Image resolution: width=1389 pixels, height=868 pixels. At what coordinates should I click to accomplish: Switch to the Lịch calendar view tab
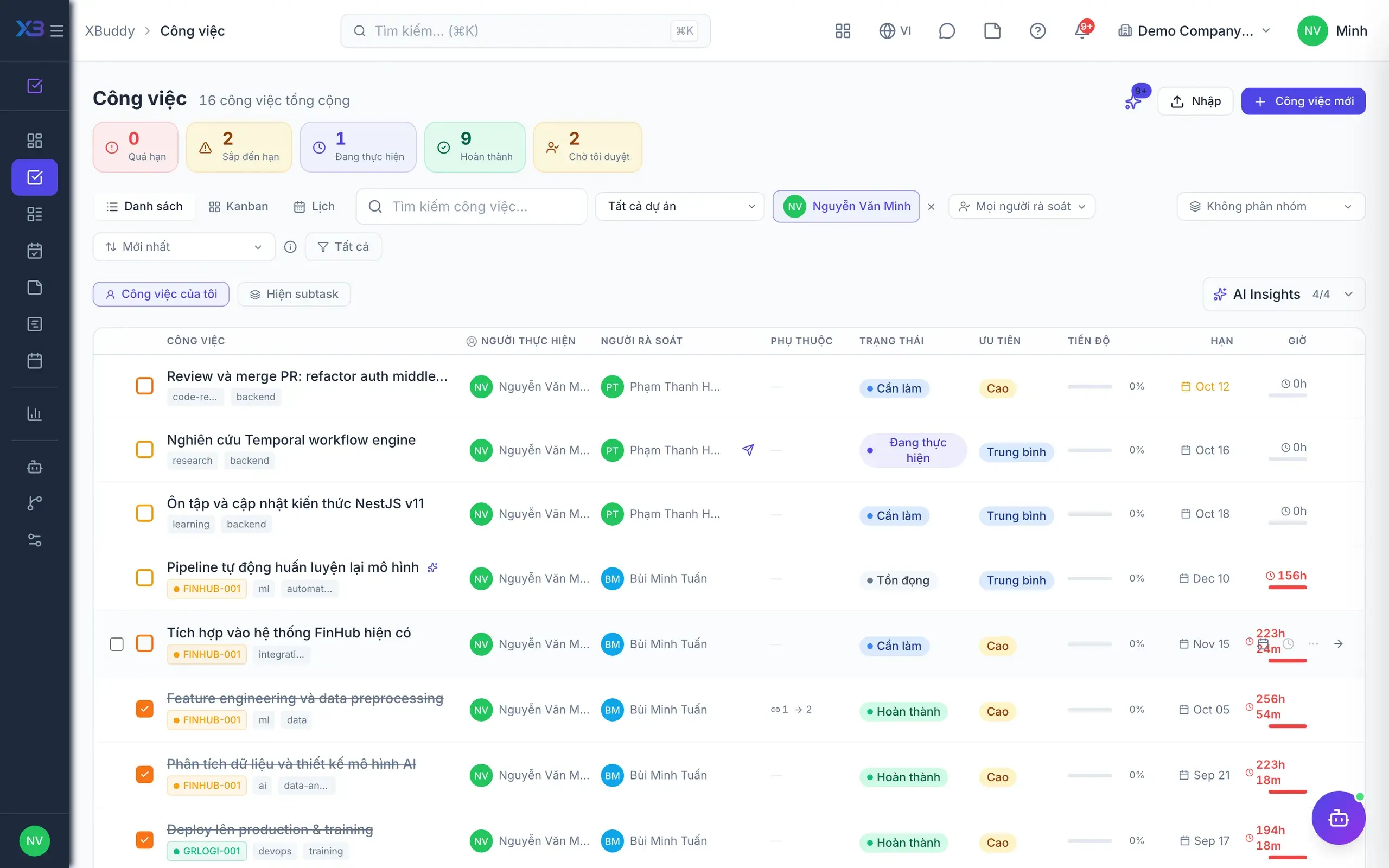coord(314,206)
